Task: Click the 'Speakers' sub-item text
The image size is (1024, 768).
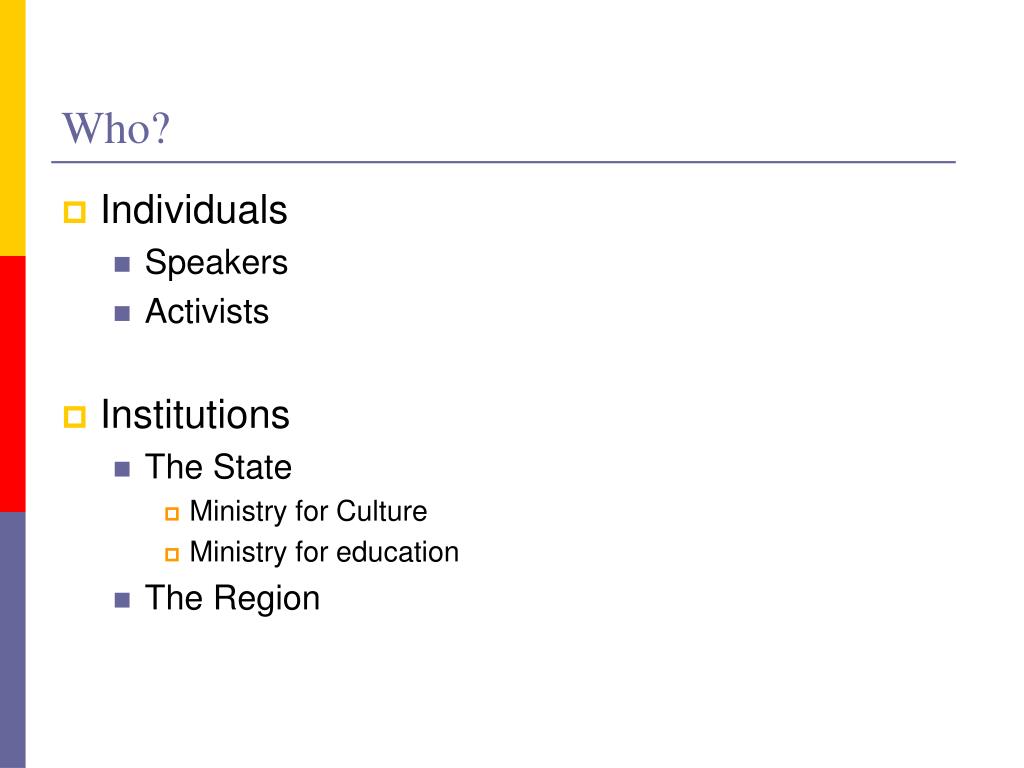Action: coord(216,263)
